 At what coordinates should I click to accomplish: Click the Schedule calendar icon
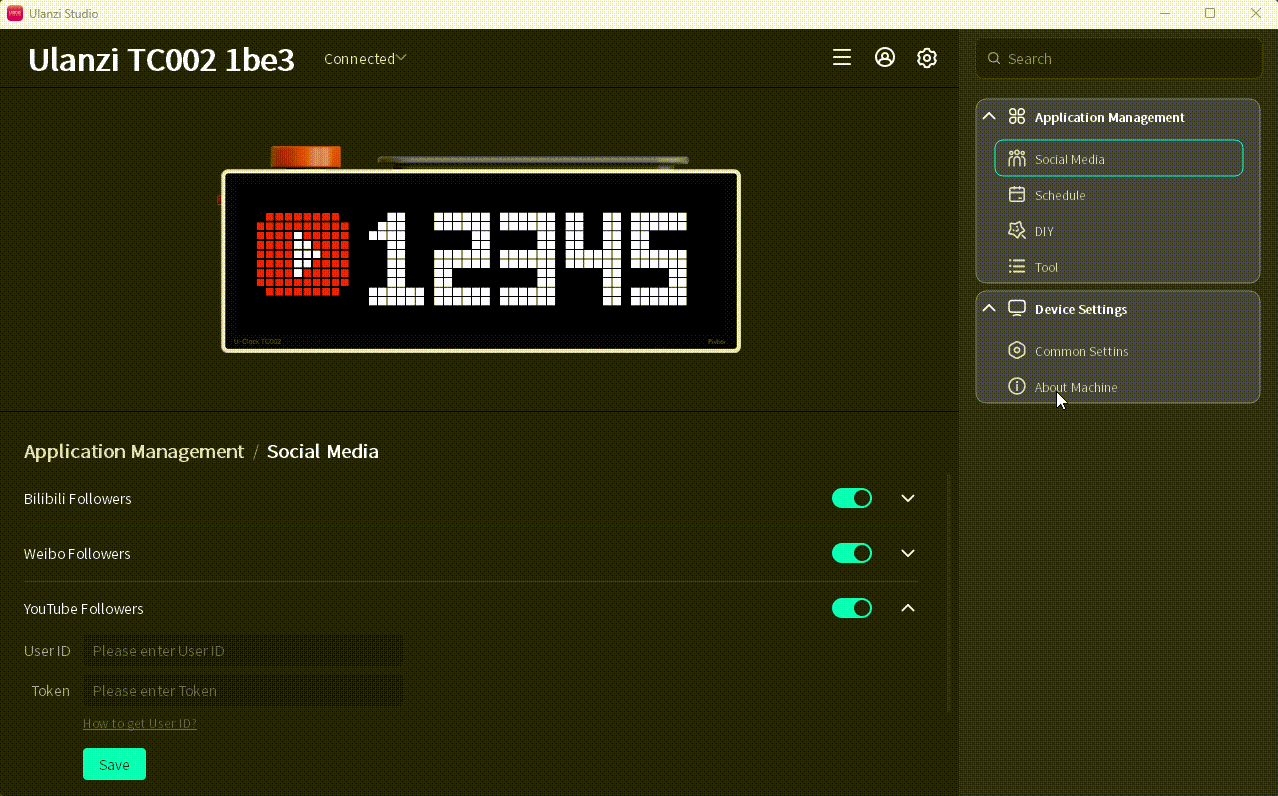point(1017,195)
